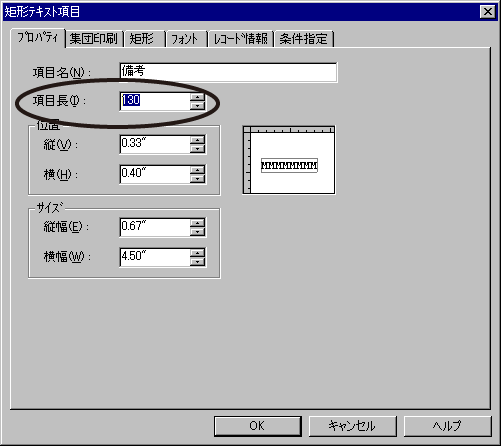Decrease 項目長 value with down arrow
The height and width of the screenshot is (446, 501).
click(198, 105)
